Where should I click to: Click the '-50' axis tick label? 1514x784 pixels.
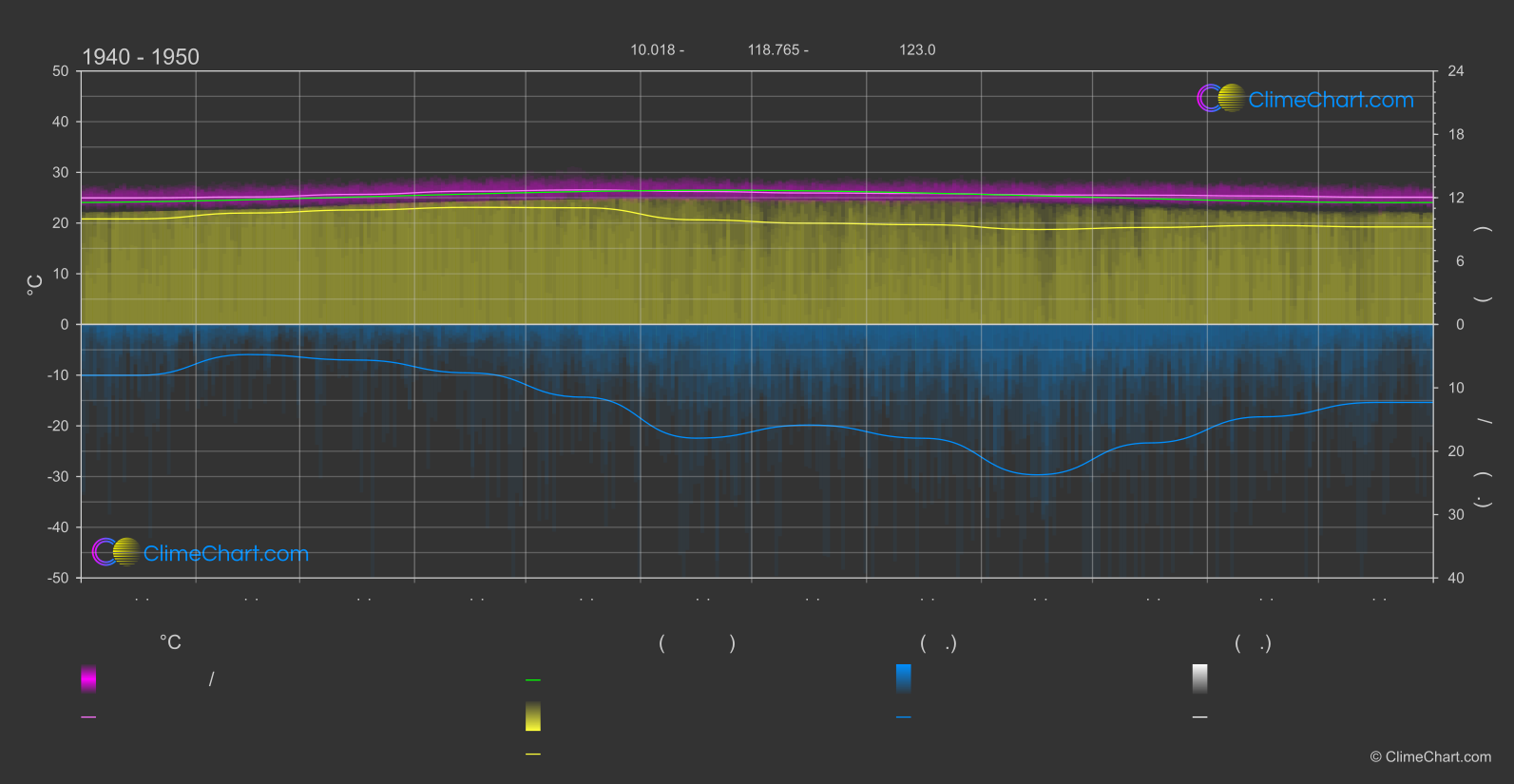pyautogui.click(x=58, y=578)
